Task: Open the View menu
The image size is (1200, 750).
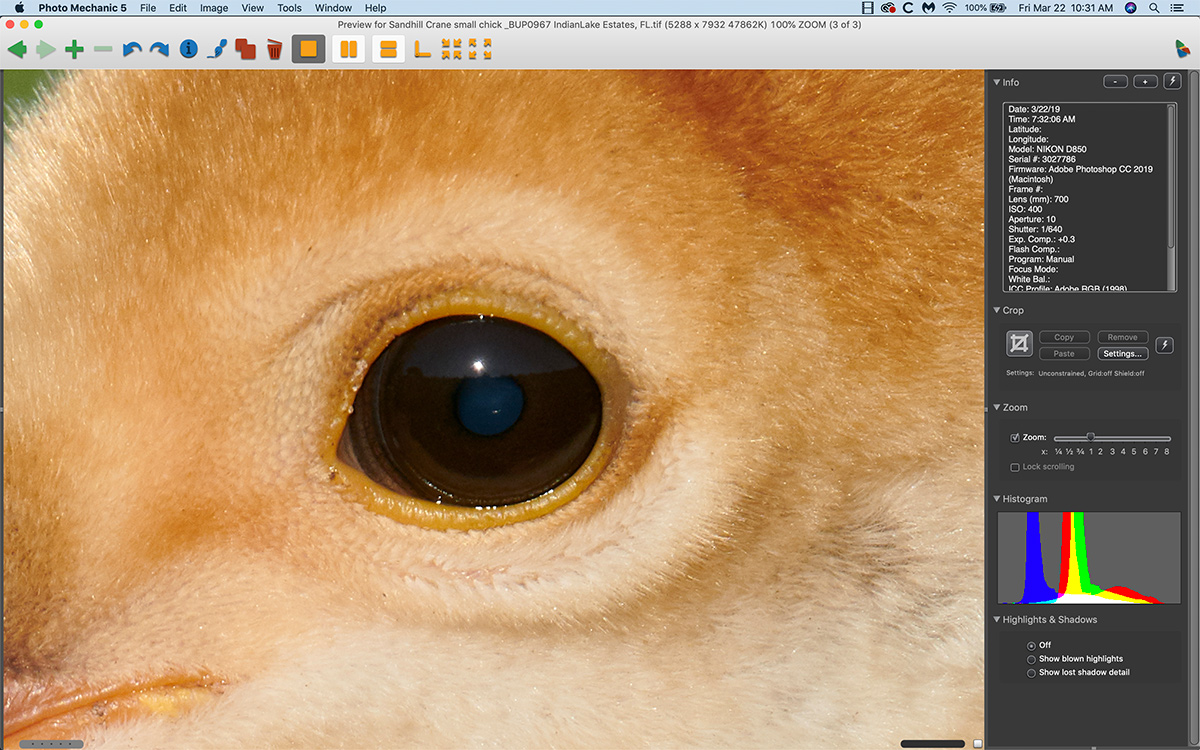Action: tap(253, 8)
